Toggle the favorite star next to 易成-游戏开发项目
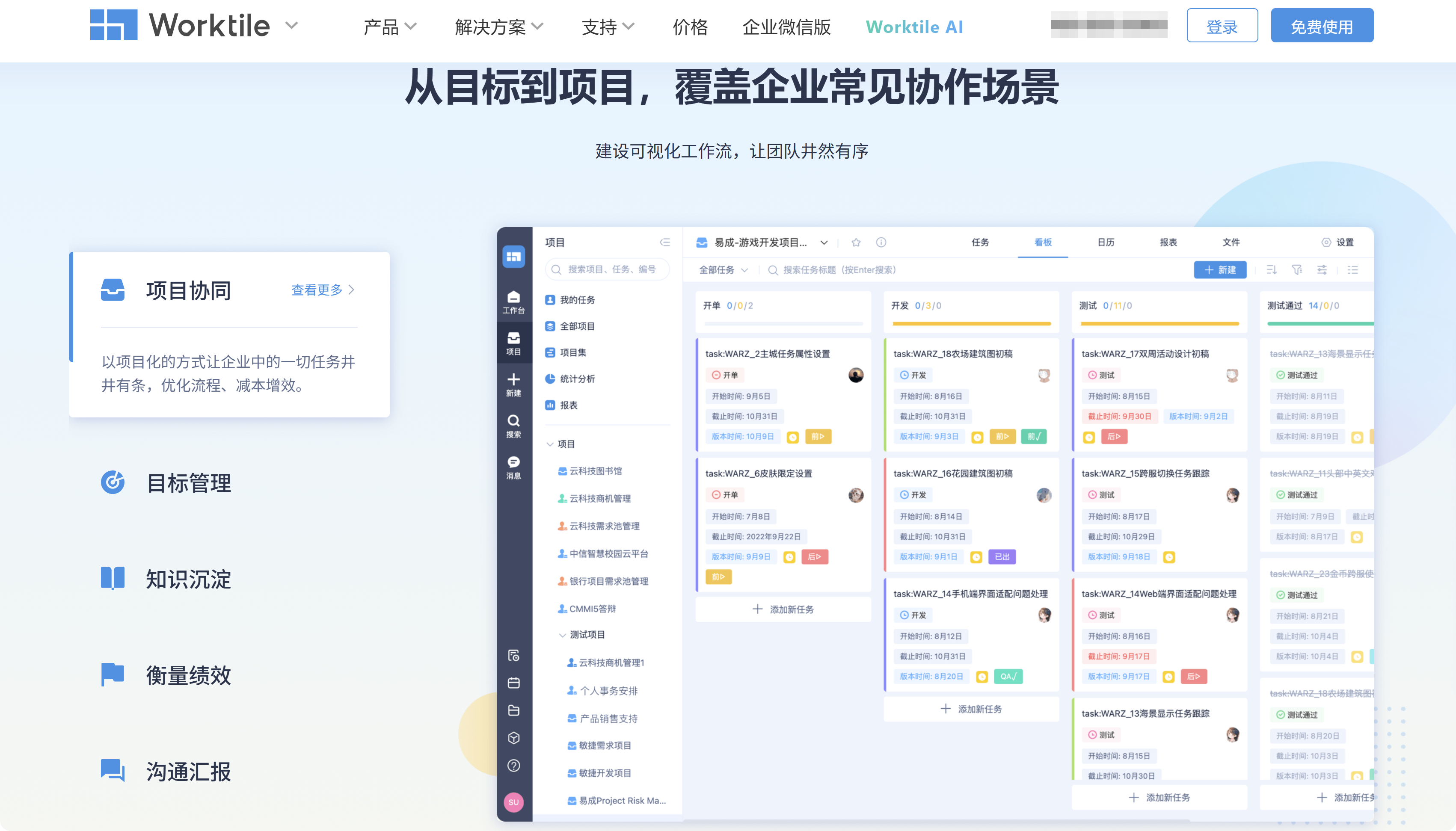 pos(856,242)
